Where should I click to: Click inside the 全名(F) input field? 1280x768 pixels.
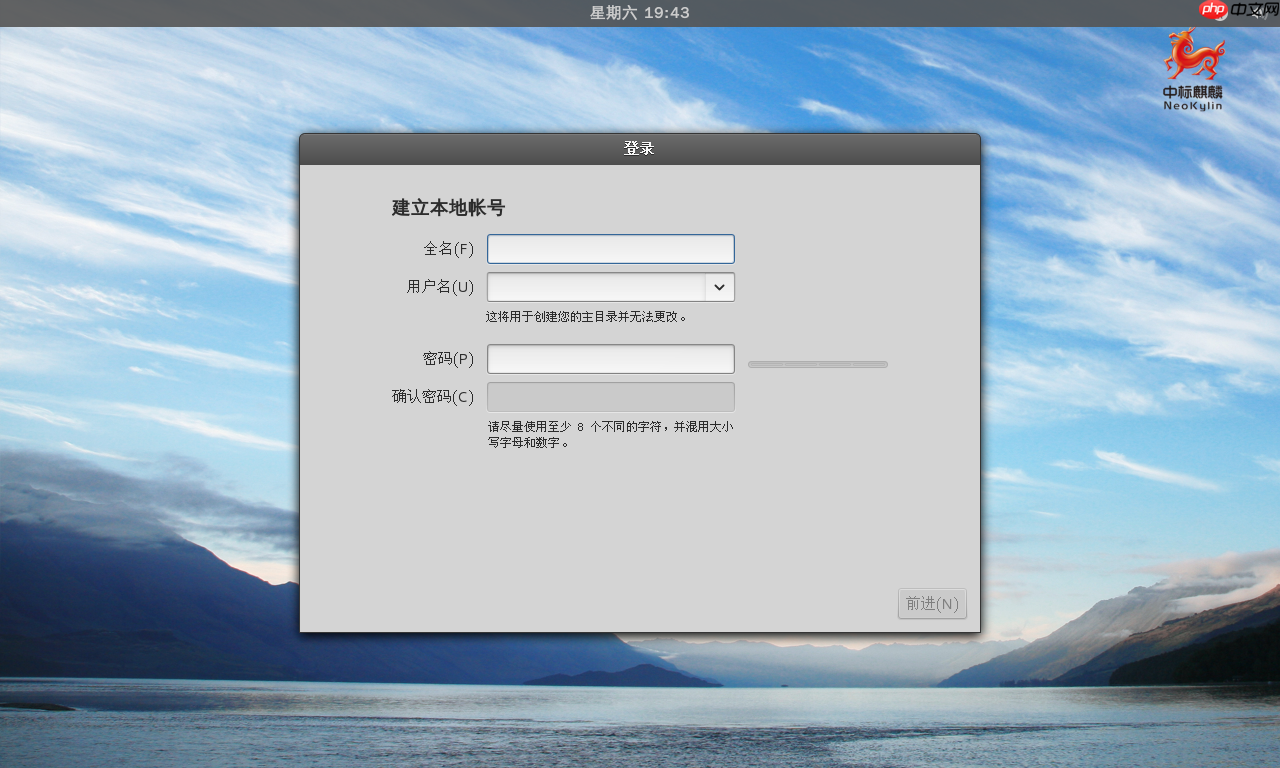610,248
